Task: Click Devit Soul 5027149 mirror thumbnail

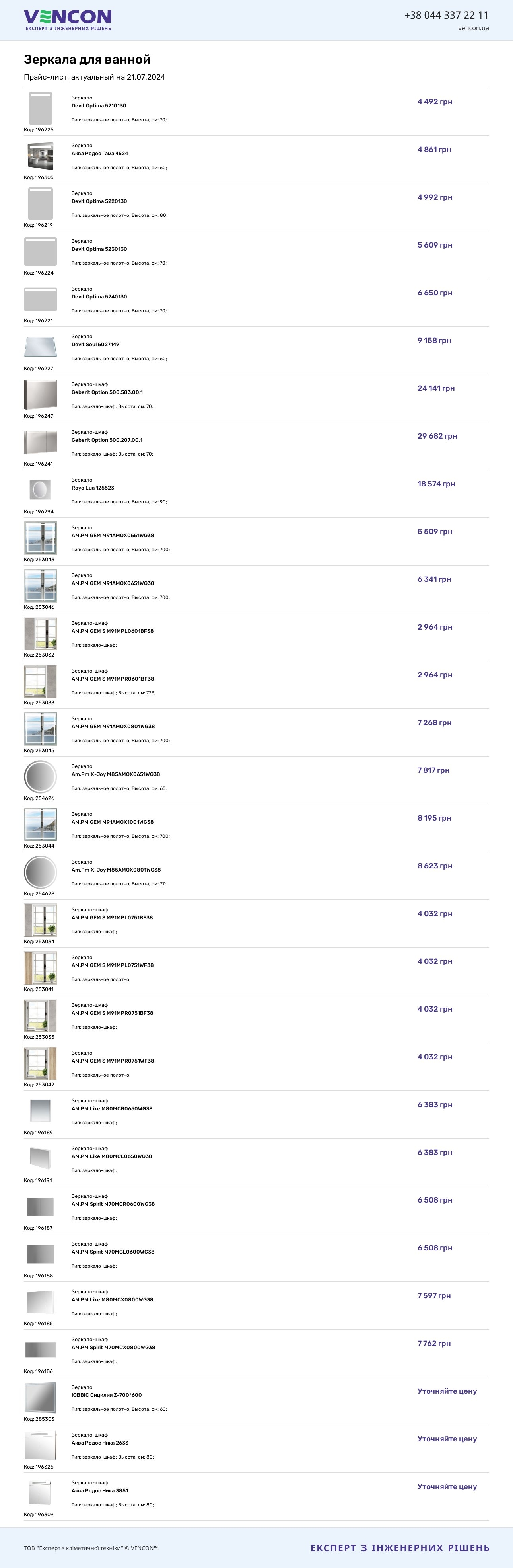Action: [40, 346]
